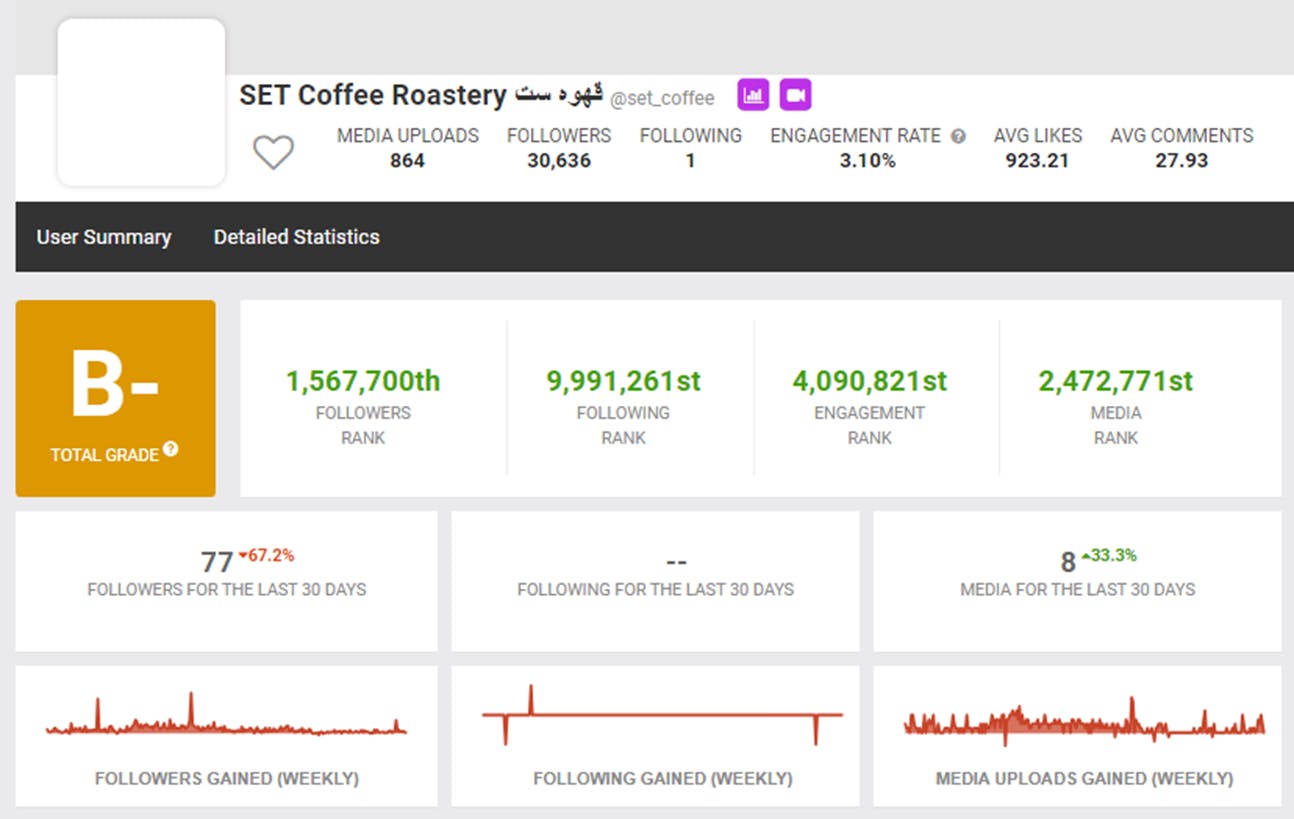Click the 864 media uploads value
Image resolution: width=1294 pixels, height=819 pixels.
coord(407,161)
